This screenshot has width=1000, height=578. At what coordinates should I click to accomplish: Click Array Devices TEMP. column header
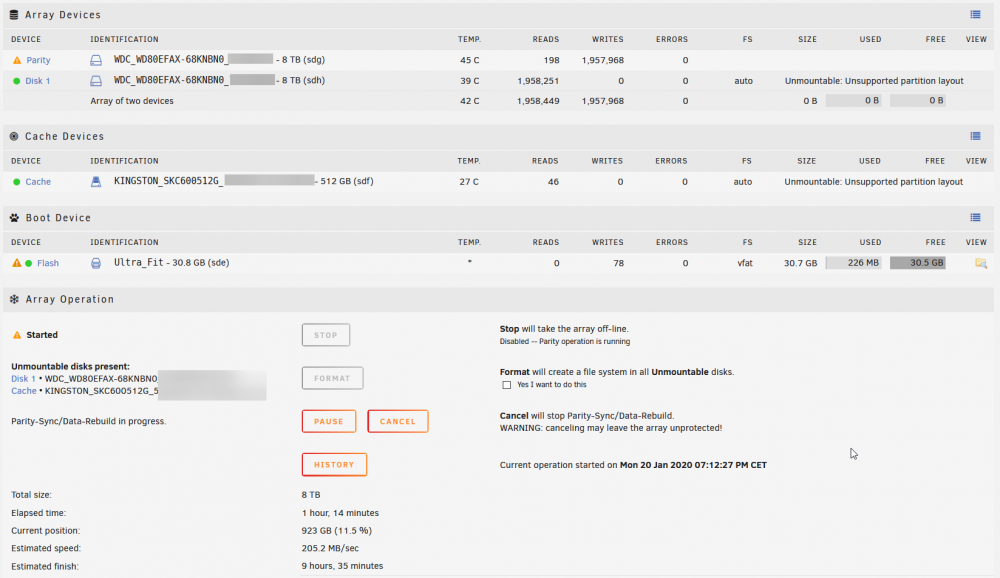tap(469, 39)
